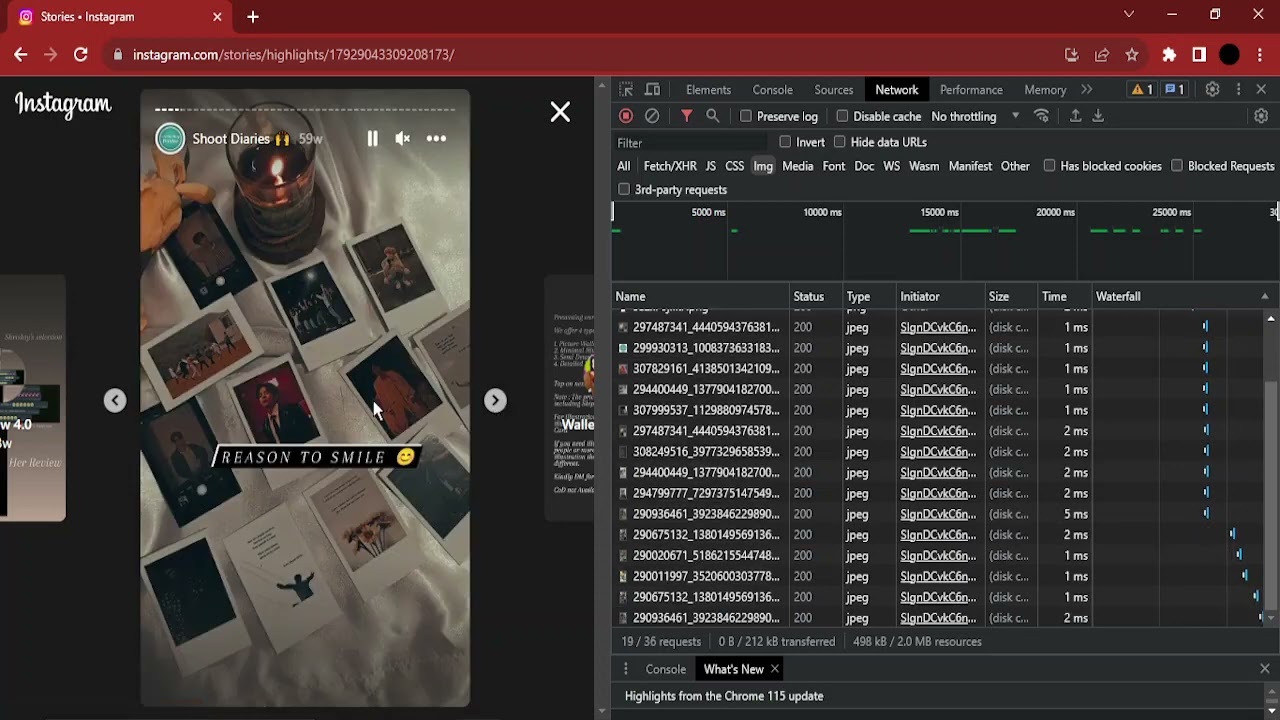Open DevTools settings gear
This screenshot has width=1280, height=720.
[1212, 90]
